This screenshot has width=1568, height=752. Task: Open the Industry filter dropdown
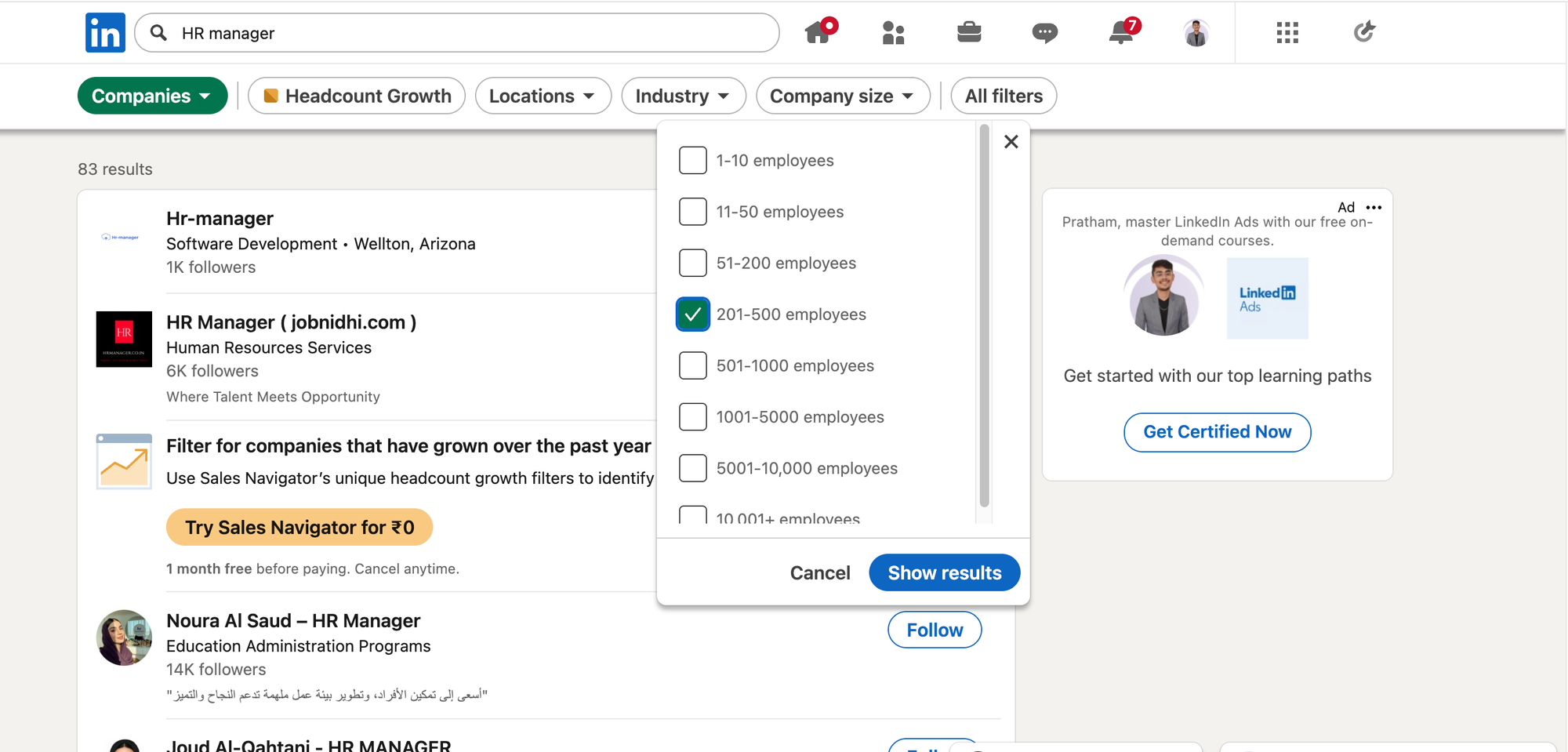tap(683, 96)
